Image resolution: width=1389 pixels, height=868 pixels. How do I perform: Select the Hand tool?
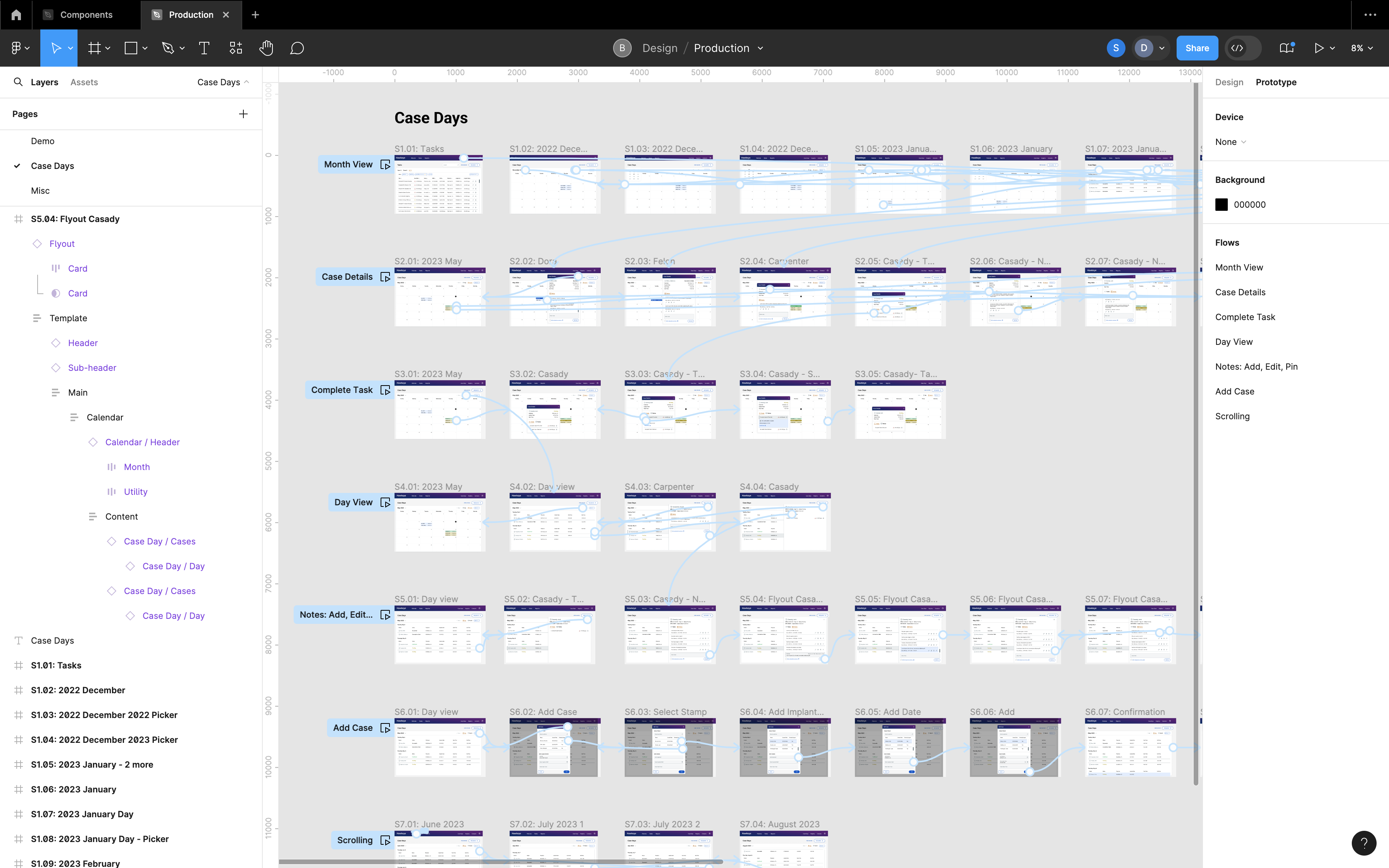[266, 48]
